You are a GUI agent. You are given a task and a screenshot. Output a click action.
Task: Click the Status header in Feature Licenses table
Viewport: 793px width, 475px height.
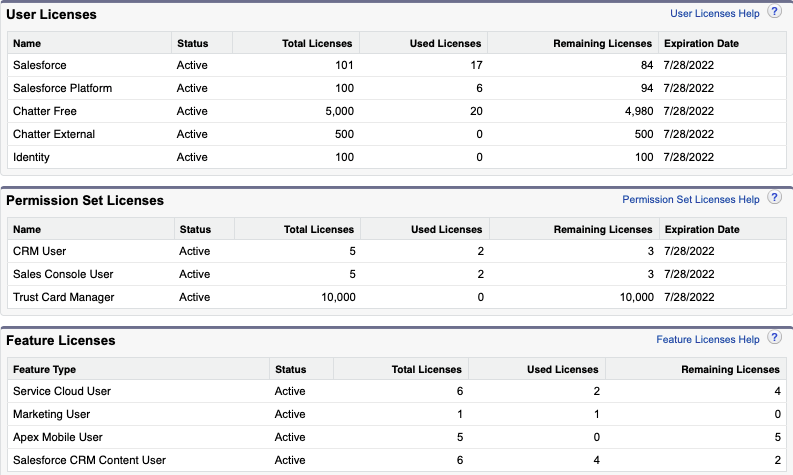click(x=290, y=370)
